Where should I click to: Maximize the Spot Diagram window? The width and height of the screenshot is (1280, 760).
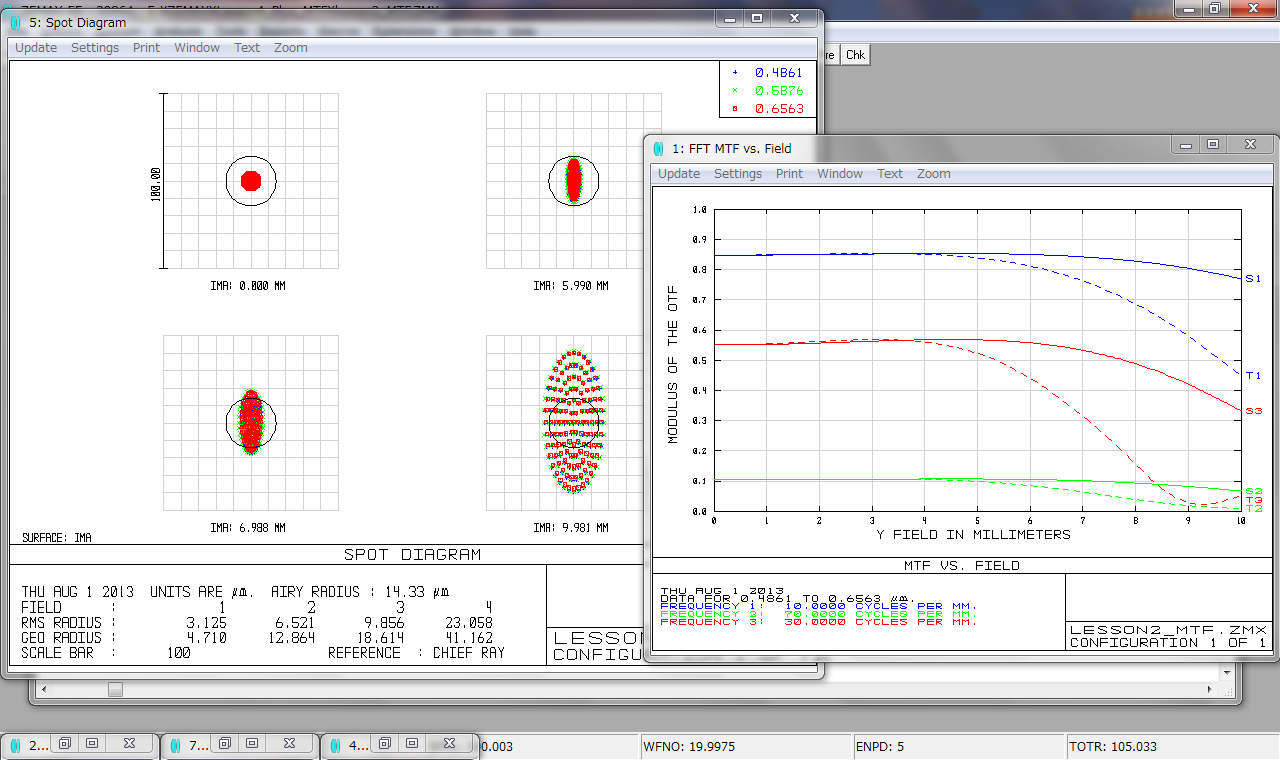coord(757,18)
